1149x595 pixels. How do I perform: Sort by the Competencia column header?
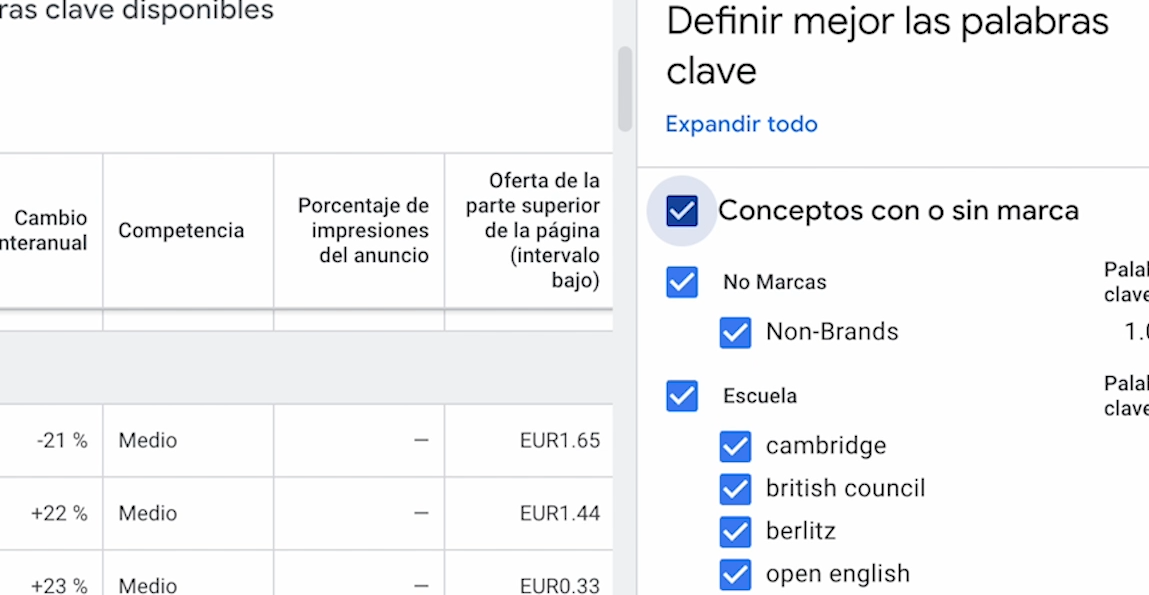(x=181, y=231)
